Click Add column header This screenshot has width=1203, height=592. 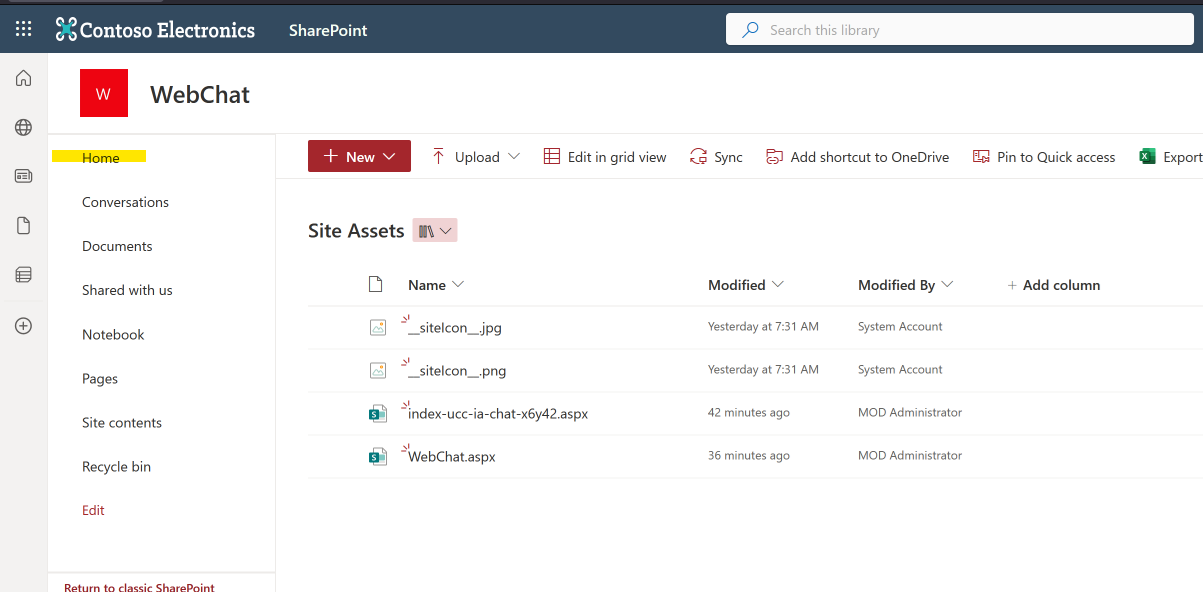pyautogui.click(x=1053, y=285)
